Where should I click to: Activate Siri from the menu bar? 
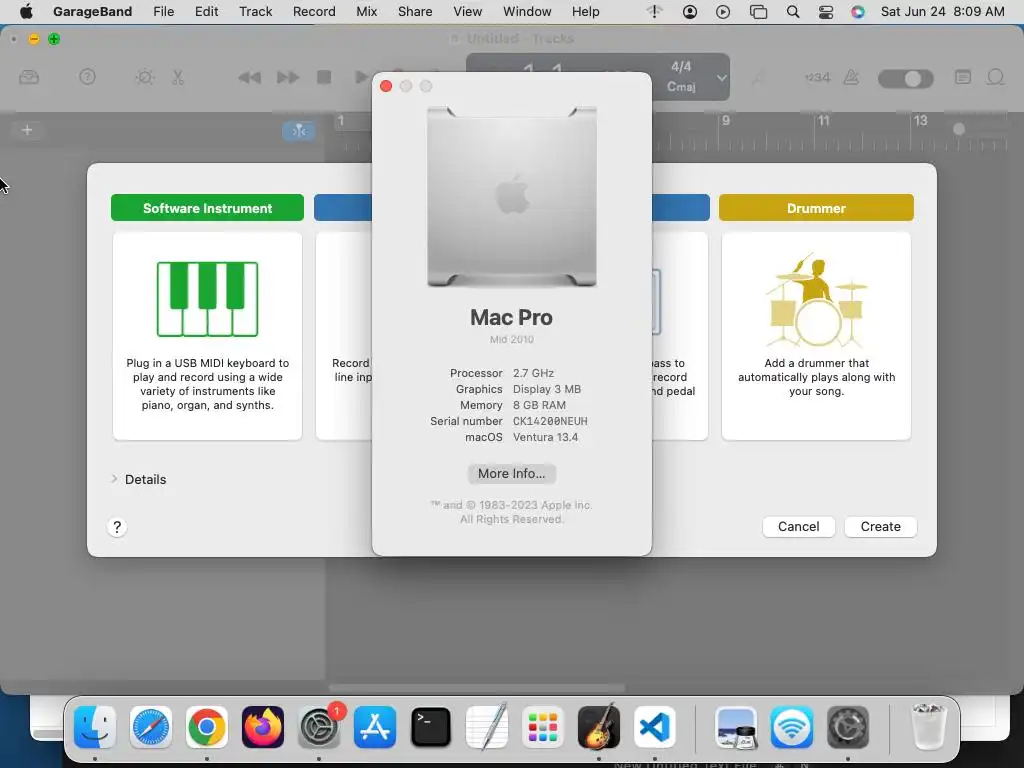857,11
